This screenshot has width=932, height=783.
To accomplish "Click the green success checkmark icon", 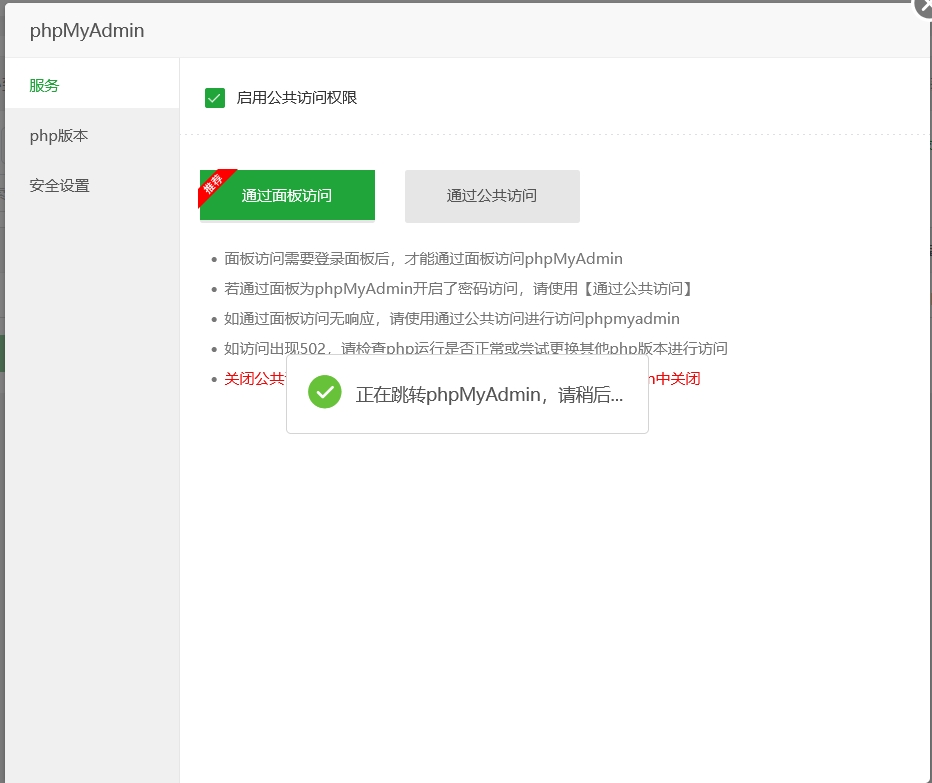I will (325, 392).
